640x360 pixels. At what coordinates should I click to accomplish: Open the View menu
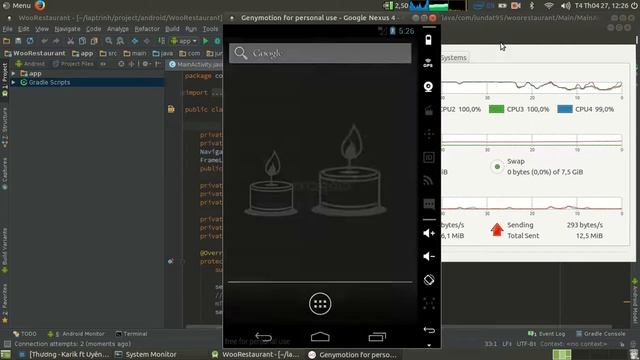42,29
